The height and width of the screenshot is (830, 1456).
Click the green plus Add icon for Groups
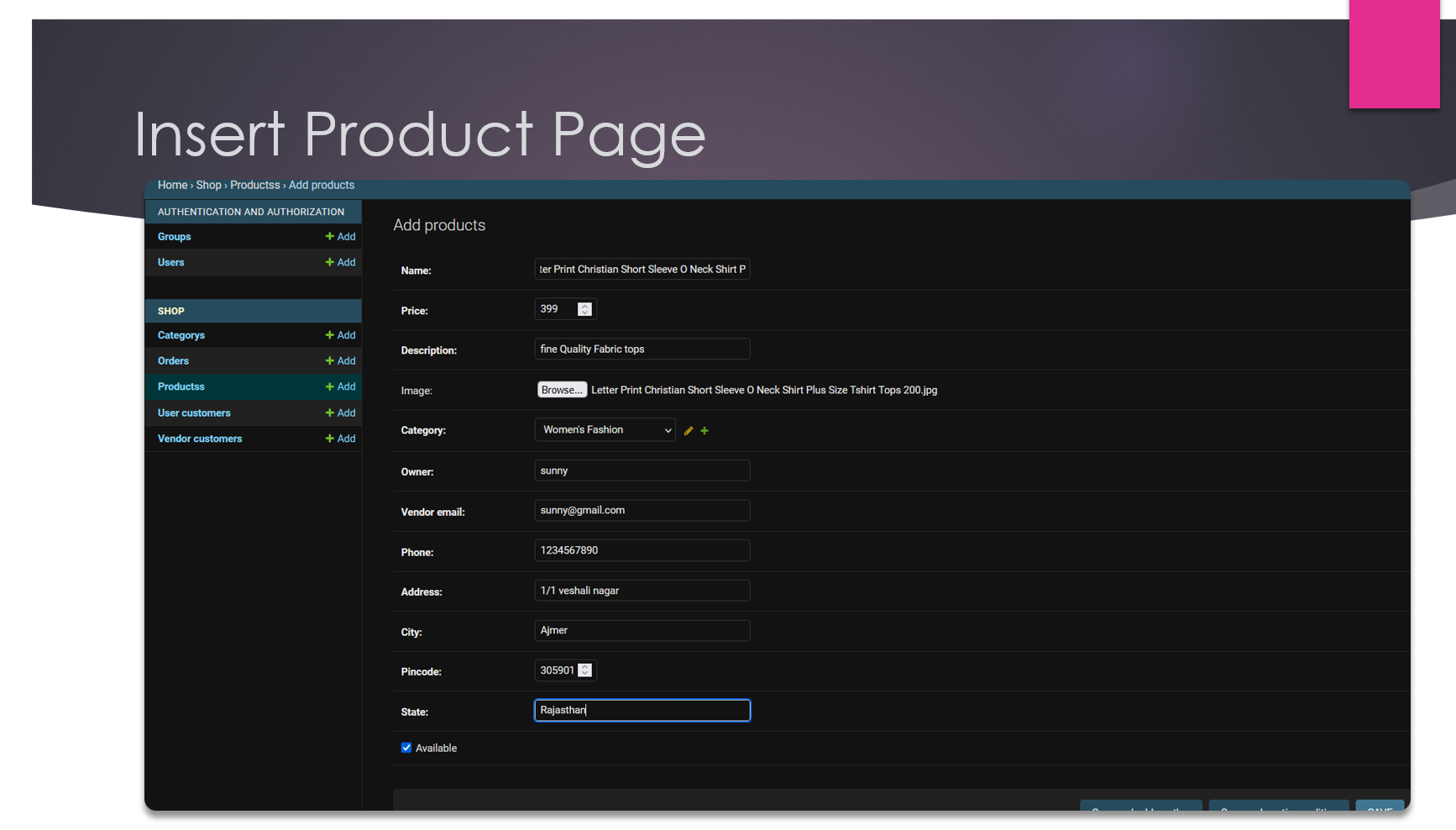(x=329, y=237)
